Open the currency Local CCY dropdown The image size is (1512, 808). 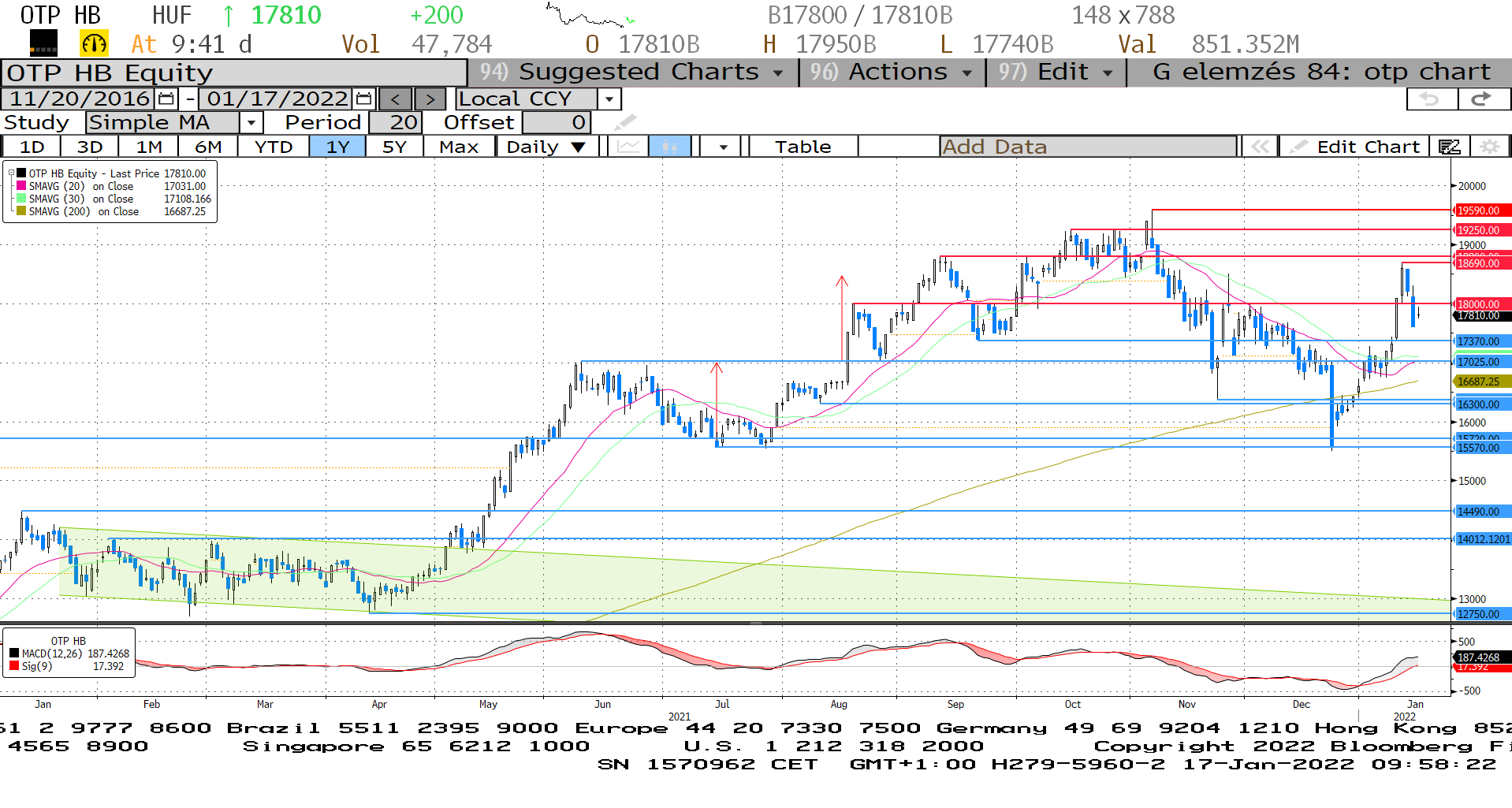[x=609, y=99]
